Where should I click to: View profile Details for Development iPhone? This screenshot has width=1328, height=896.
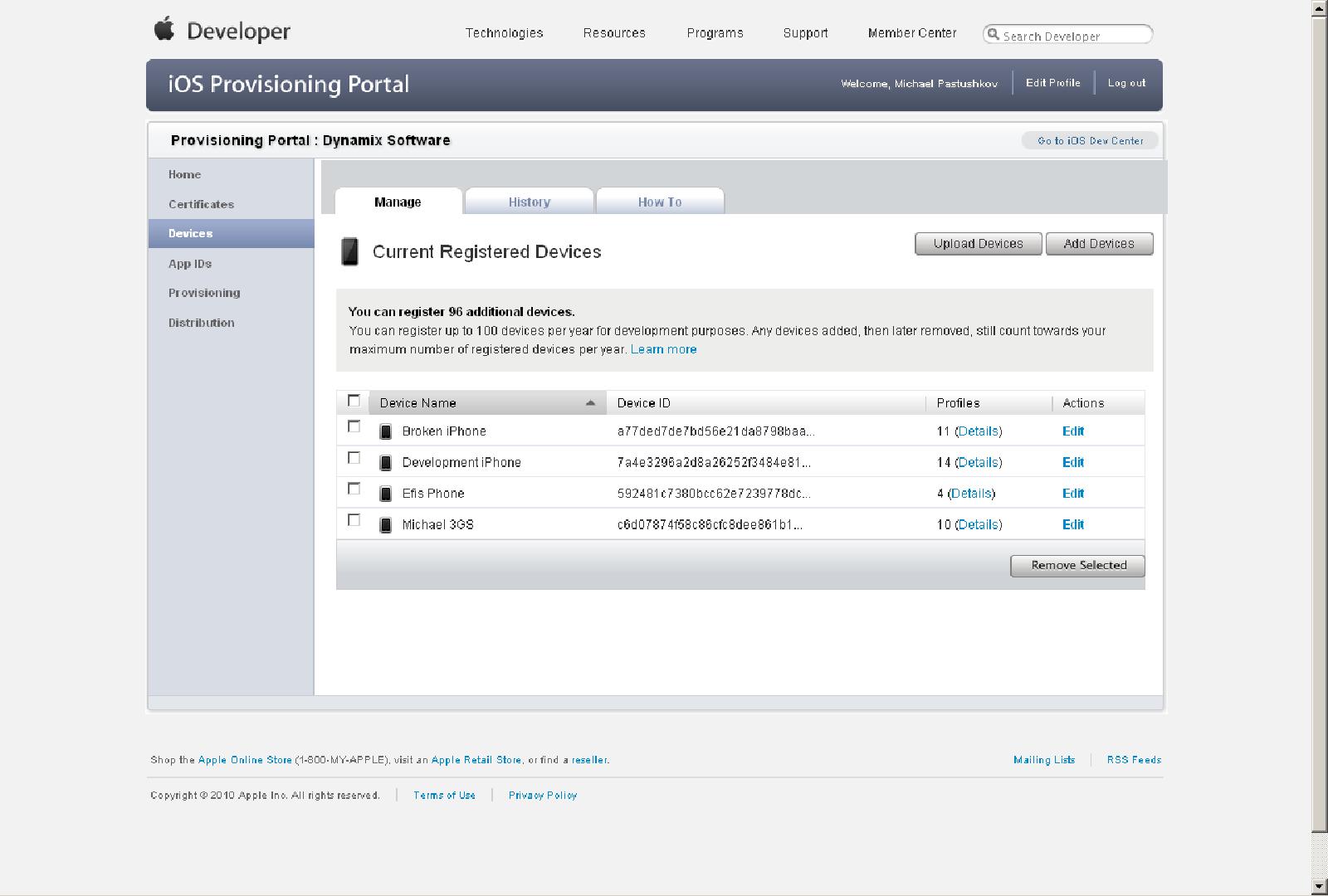click(978, 463)
